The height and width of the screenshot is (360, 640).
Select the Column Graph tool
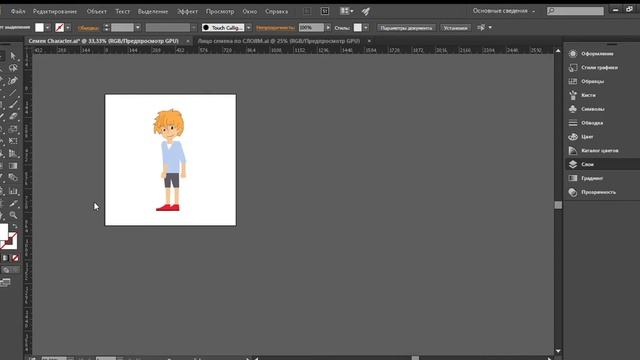[13, 191]
